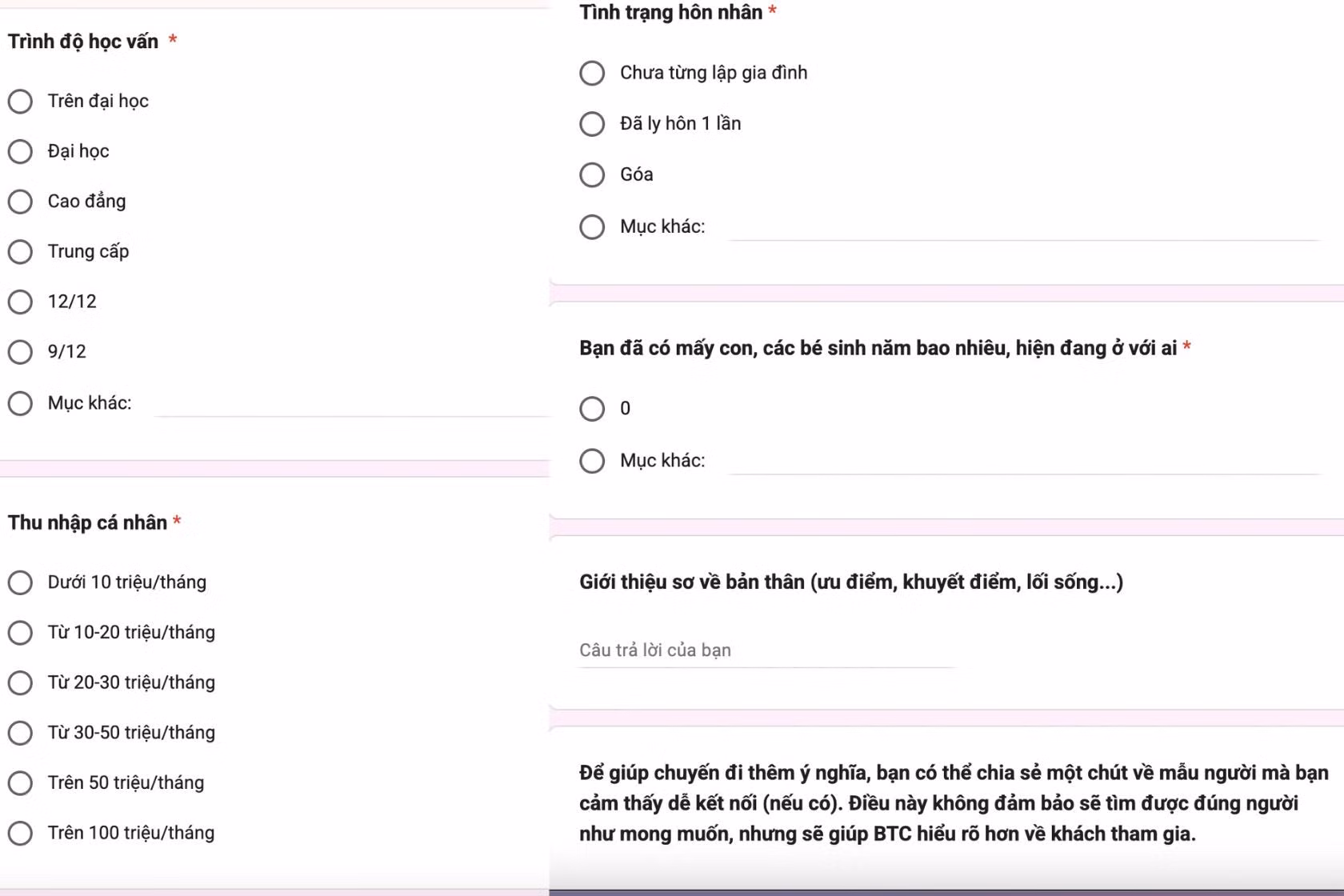Image resolution: width=1344 pixels, height=896 pixels.
Task: Choose "Mục khác" radio under children question
Action: click(x=592, y=461)
